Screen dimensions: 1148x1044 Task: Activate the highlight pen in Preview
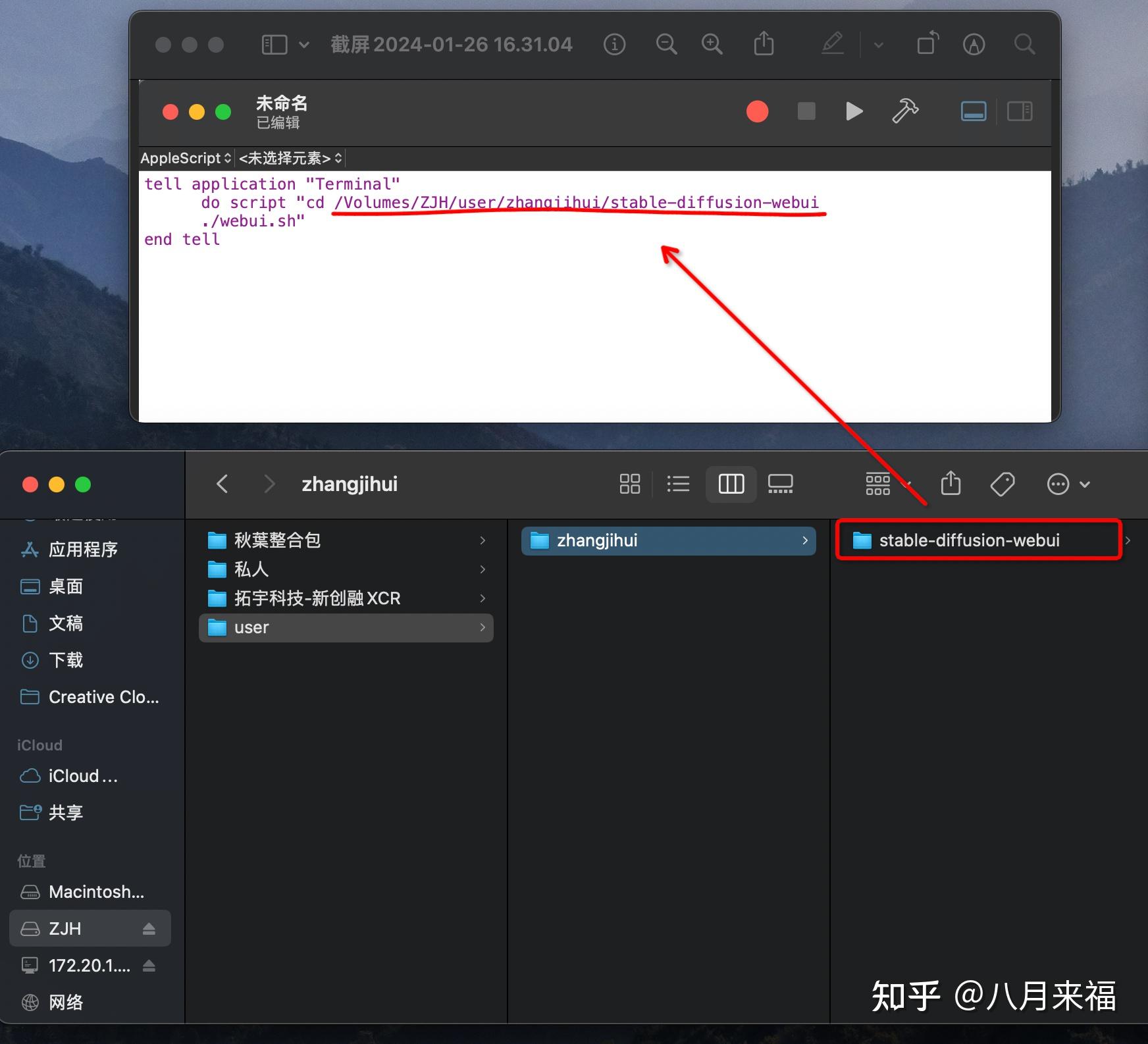[x=833, y=43]
